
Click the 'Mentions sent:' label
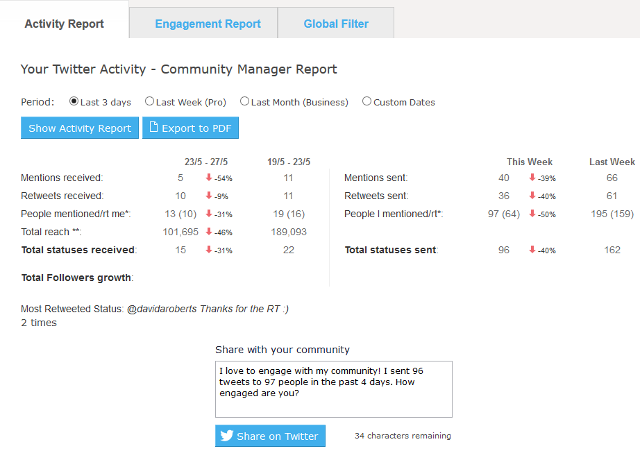[376, 178]
